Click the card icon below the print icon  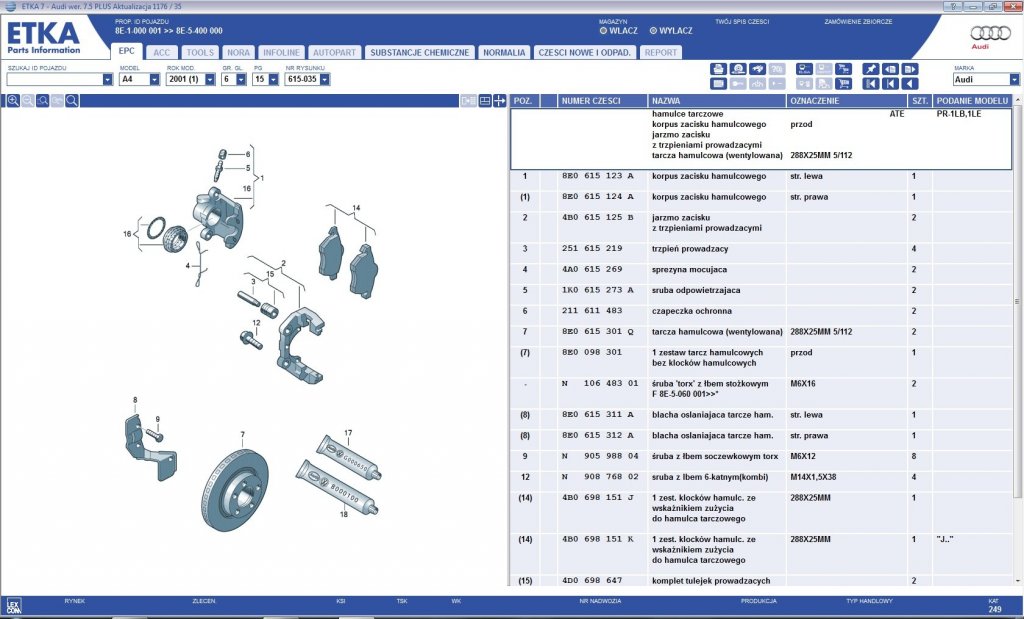click(718, 84)
